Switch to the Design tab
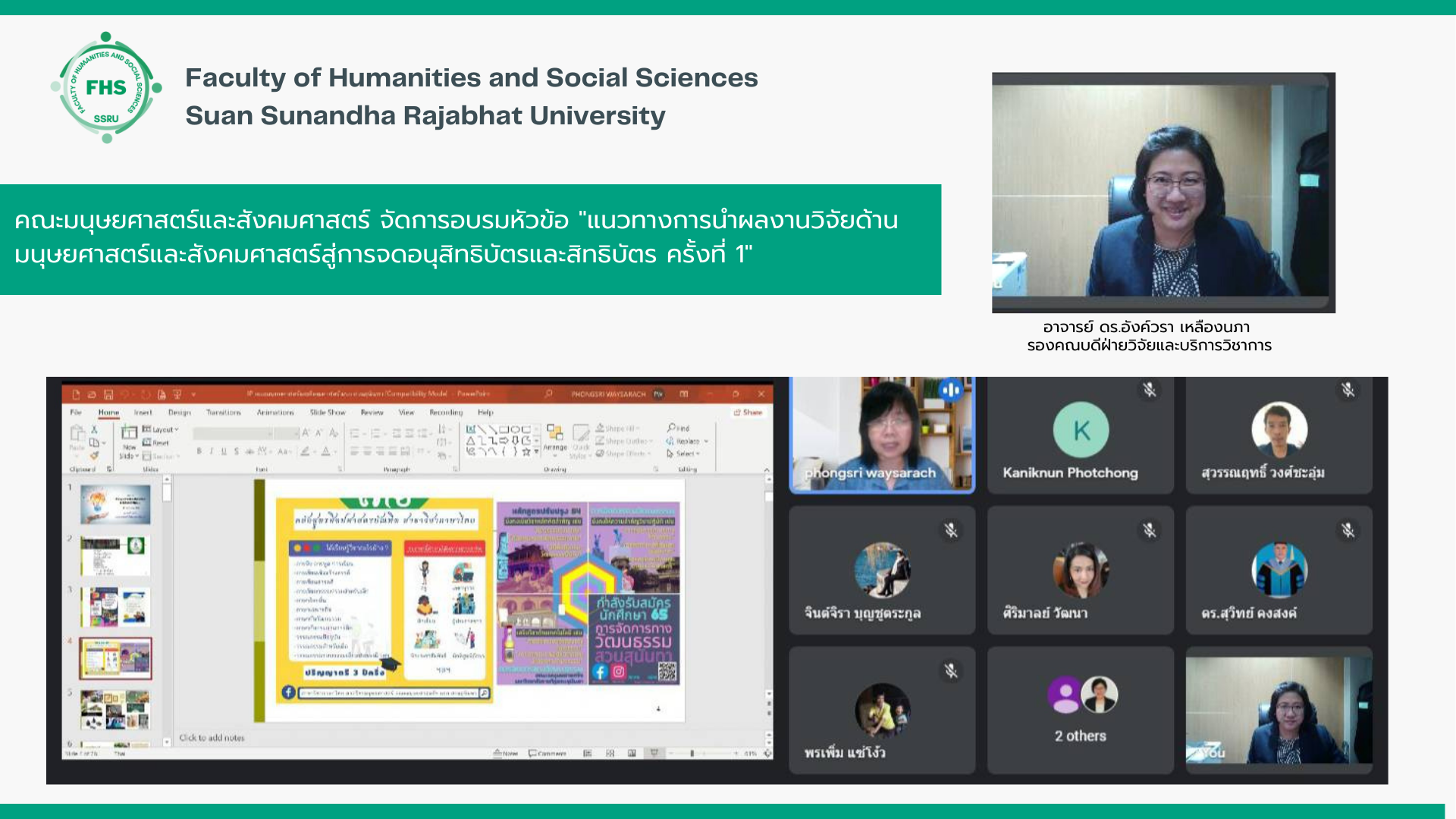The width and height of the screenshot is (1456, 819). click(180, 413)
